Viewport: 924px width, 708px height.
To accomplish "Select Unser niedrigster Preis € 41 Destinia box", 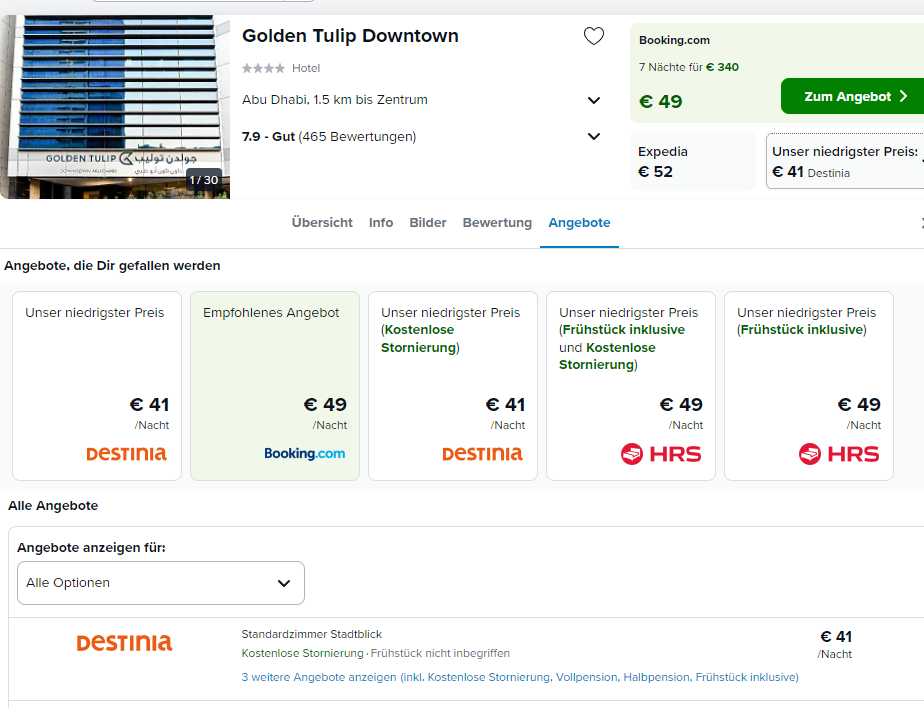I will click(845, 161).
